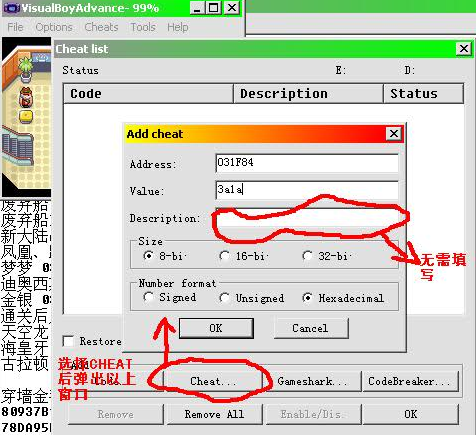Click the VisualBoyAdvance title bar icon
Image resolution: width=476 pixels, height=435 pixels.
12,8
